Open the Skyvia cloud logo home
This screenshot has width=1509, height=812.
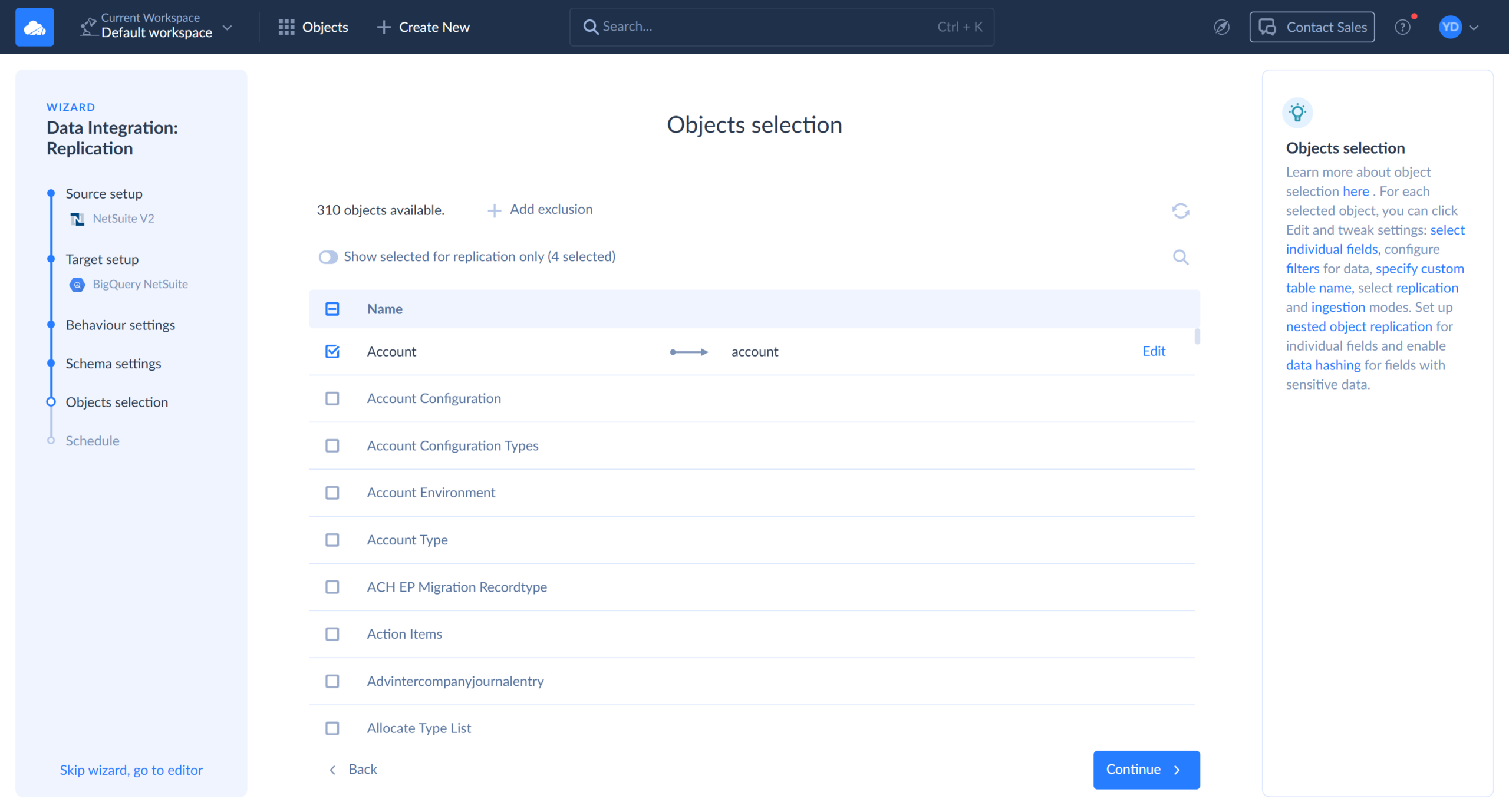[x=34, y=27]
